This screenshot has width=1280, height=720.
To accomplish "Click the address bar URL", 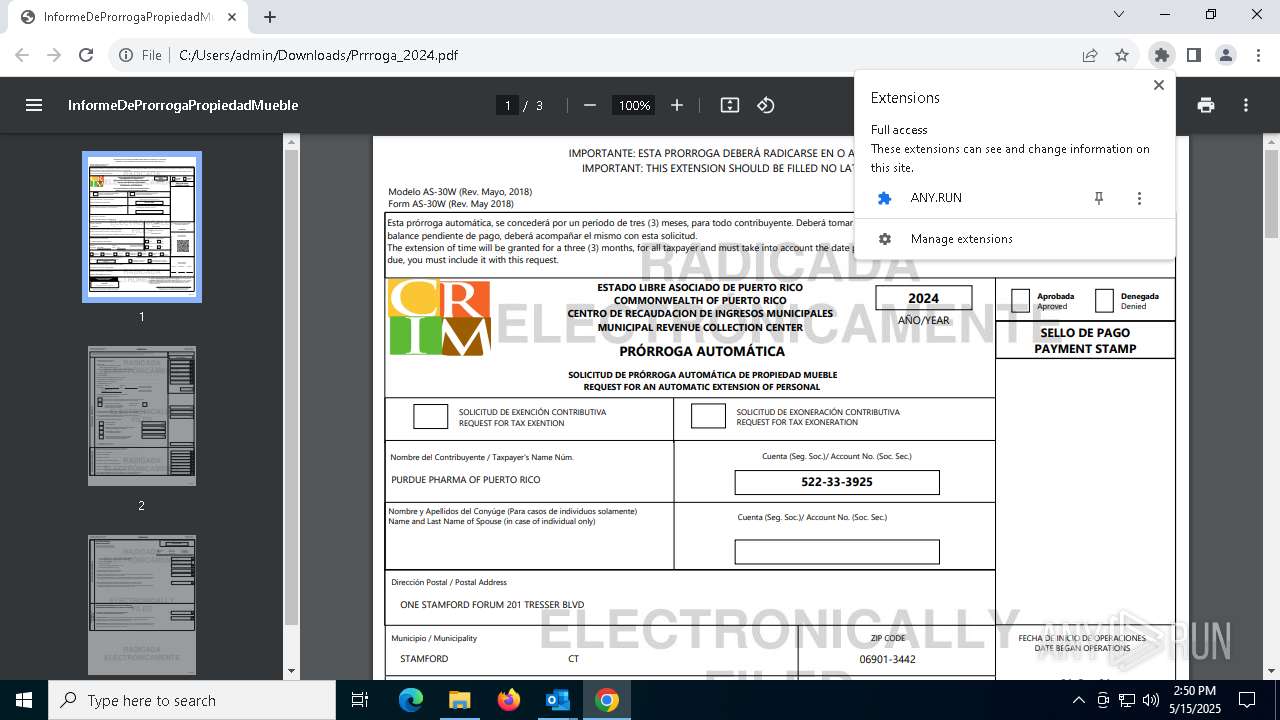I will click(318, 55).
